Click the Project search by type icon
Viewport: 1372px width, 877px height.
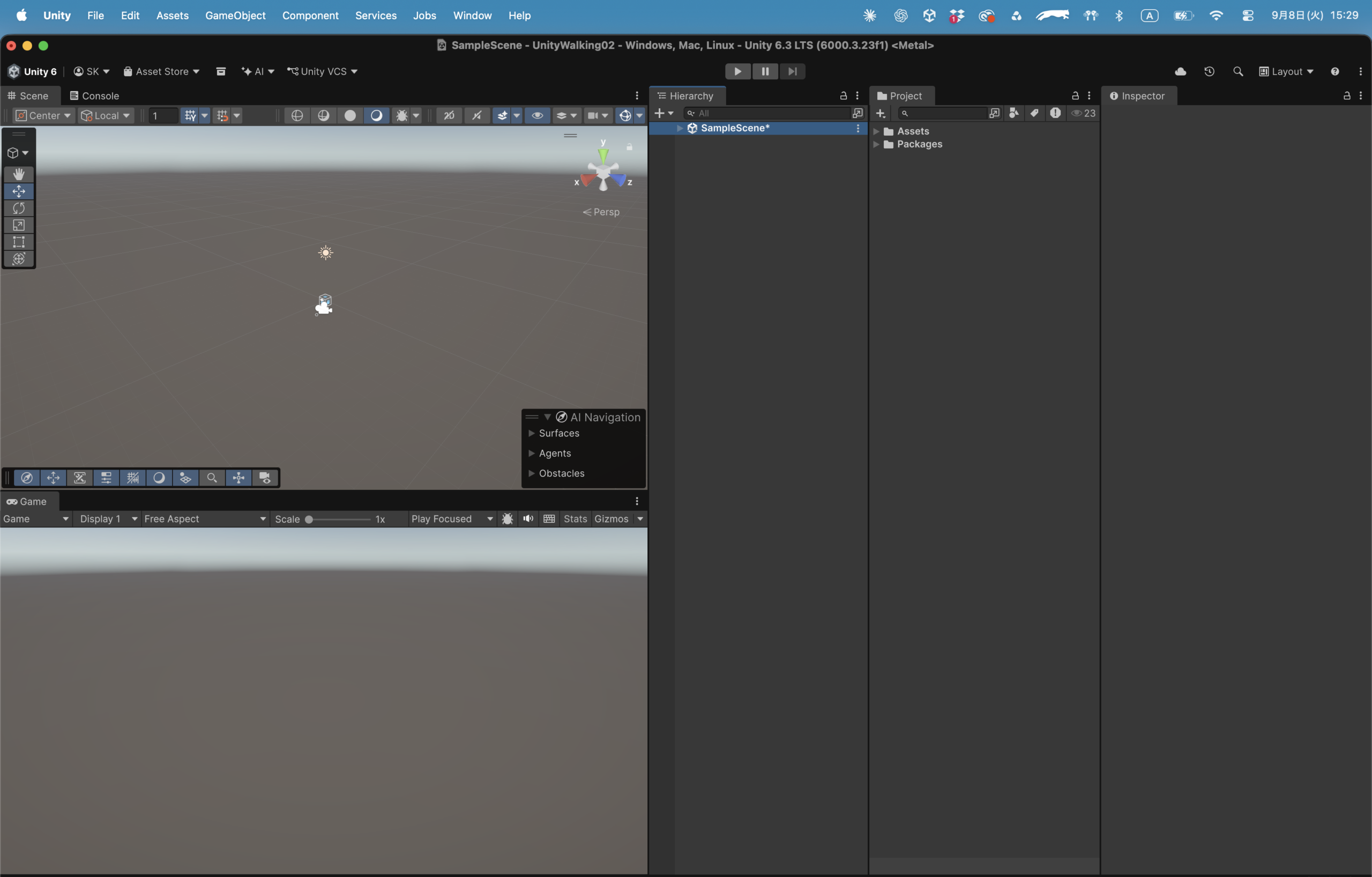click(x=1013, y=114)
